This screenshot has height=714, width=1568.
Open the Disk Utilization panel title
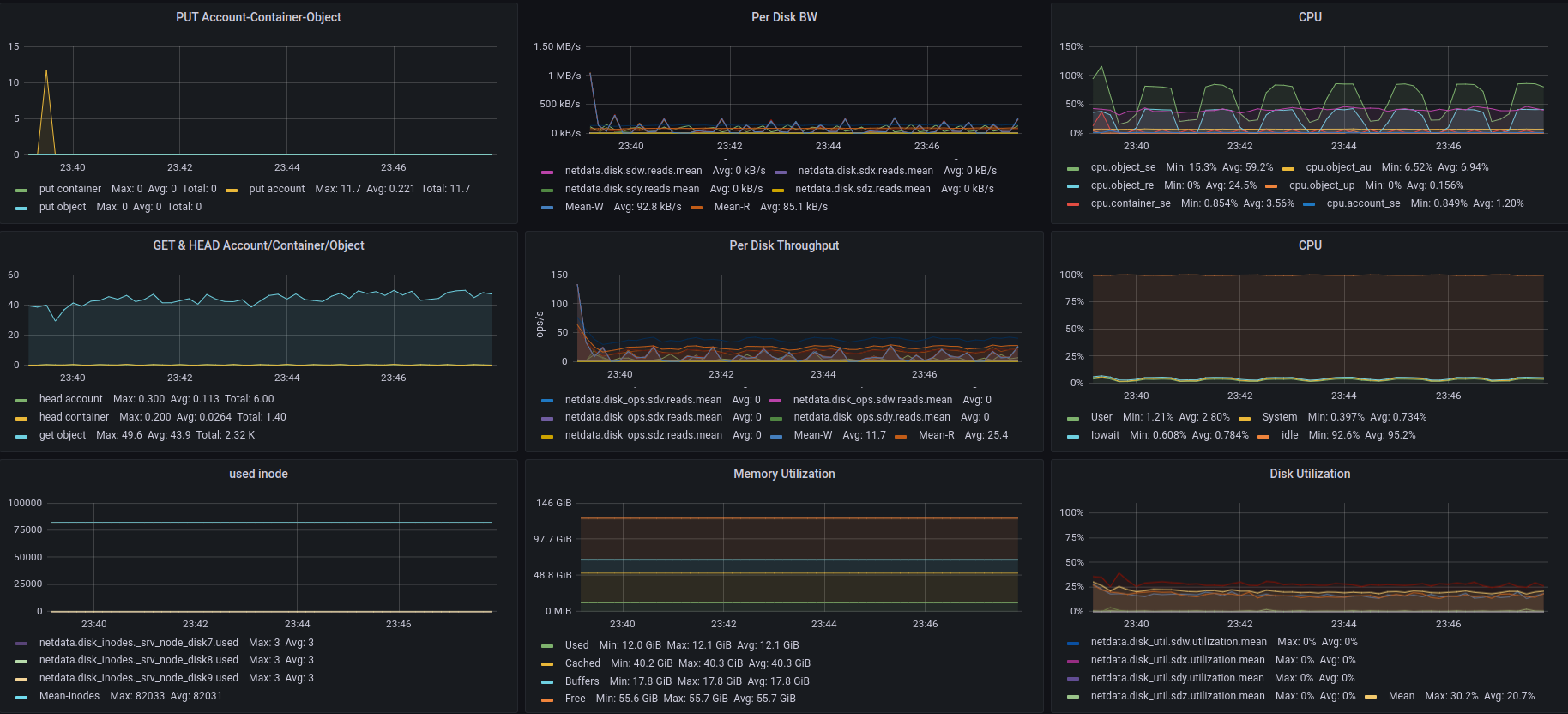(1309, 474)
